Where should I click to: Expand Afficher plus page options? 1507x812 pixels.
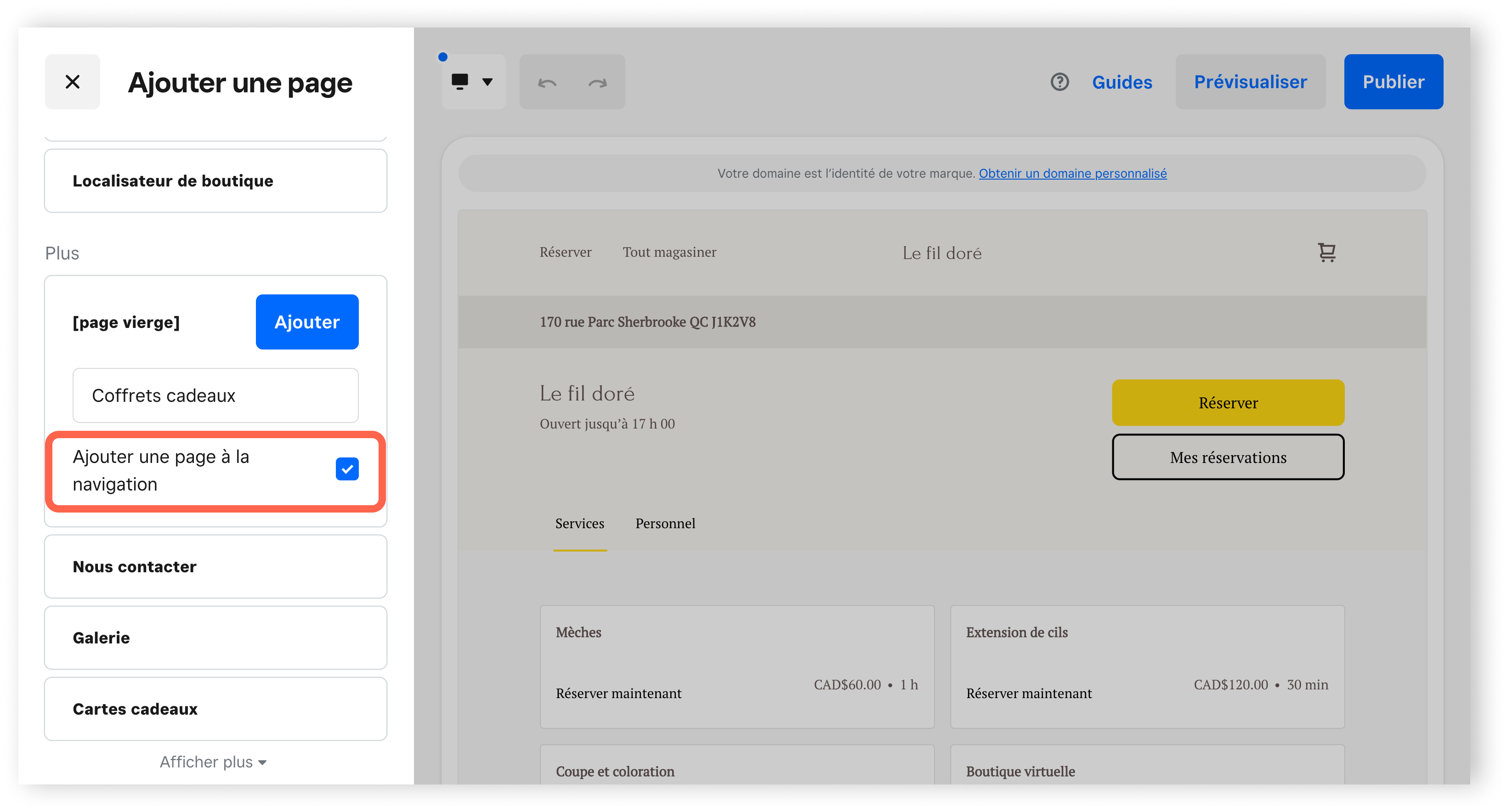coord(214,762)
